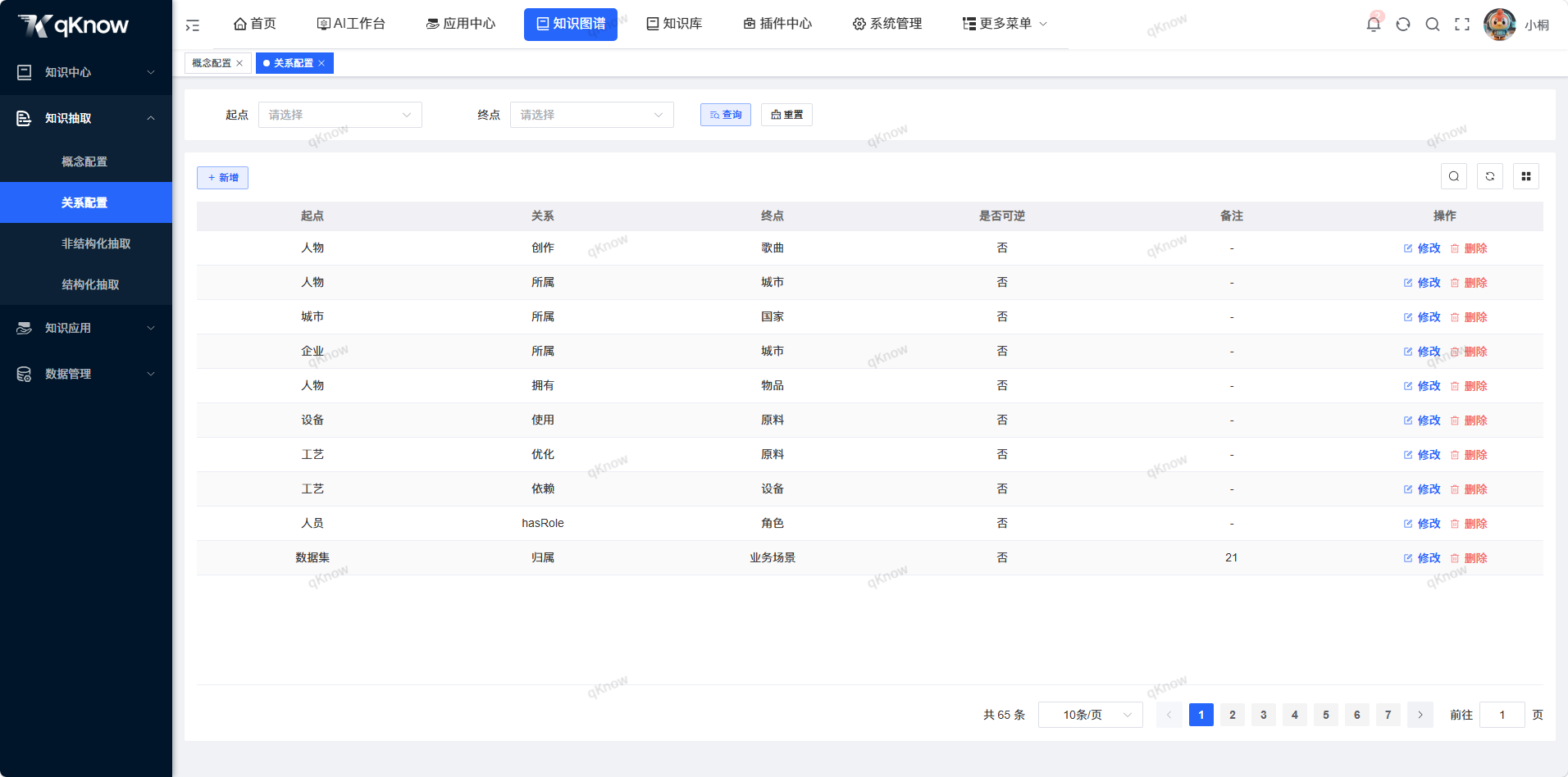Click the hasRole cell

tap(543, 523)
